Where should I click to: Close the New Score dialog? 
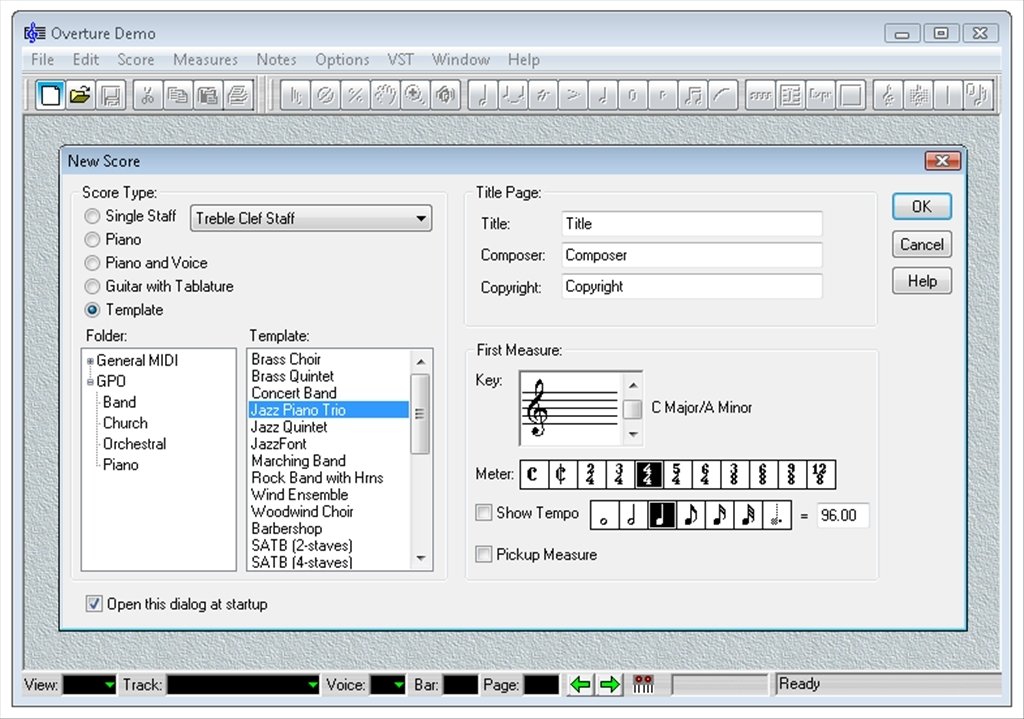942,161
